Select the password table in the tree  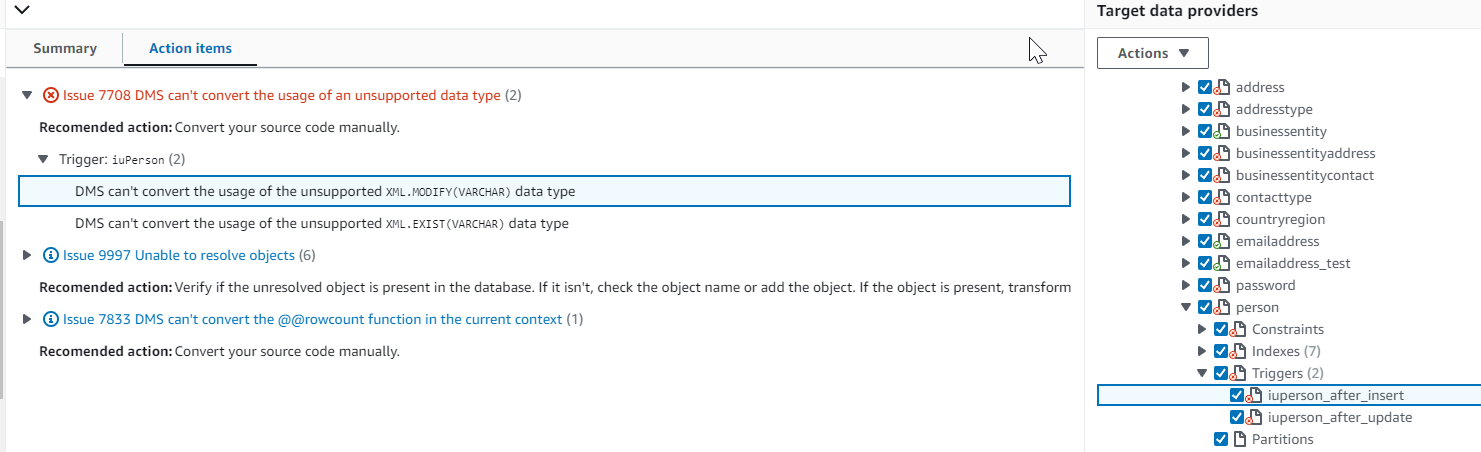coord(1265,285)
